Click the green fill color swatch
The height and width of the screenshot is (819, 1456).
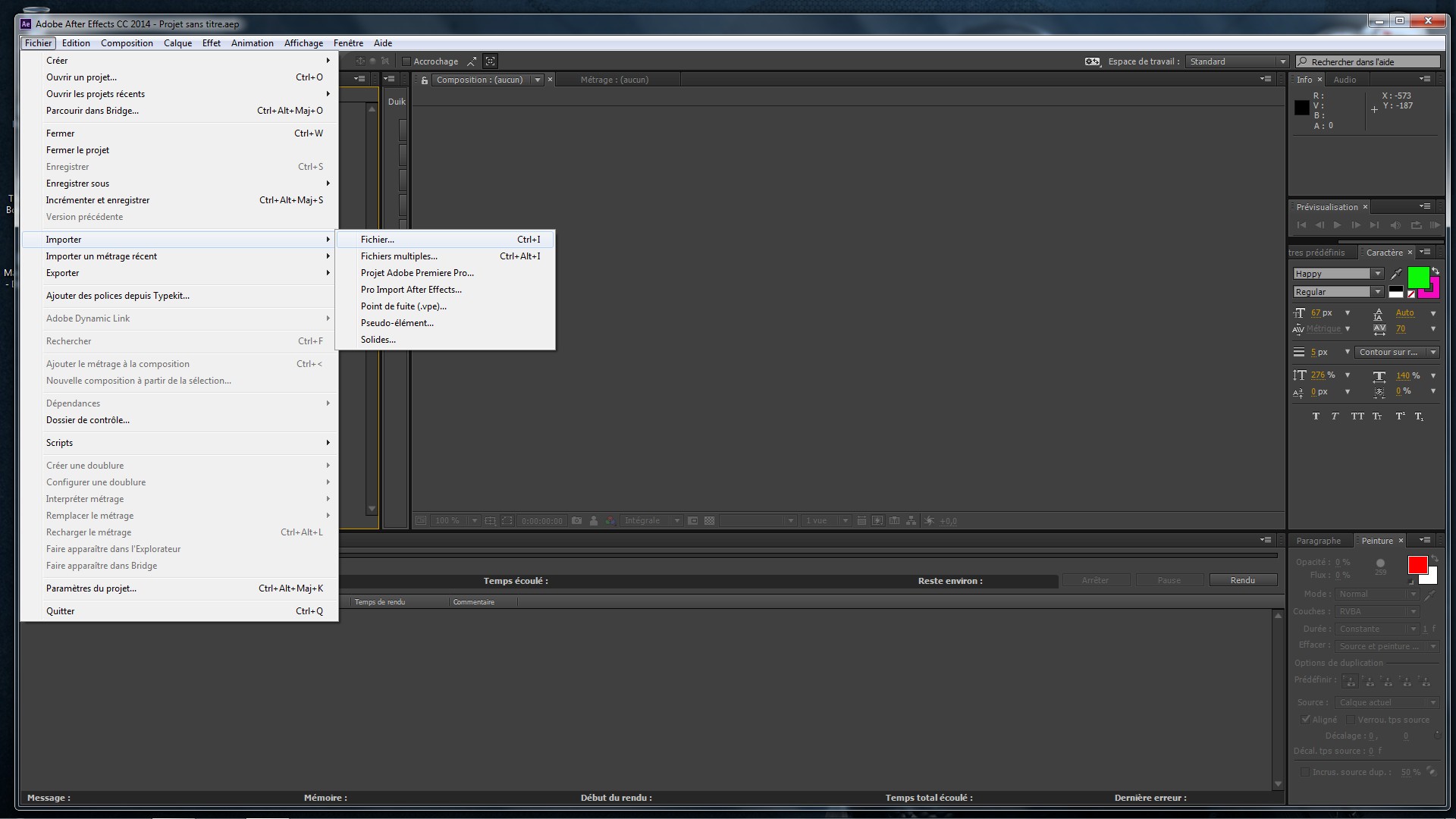[x=1417, y=277]
